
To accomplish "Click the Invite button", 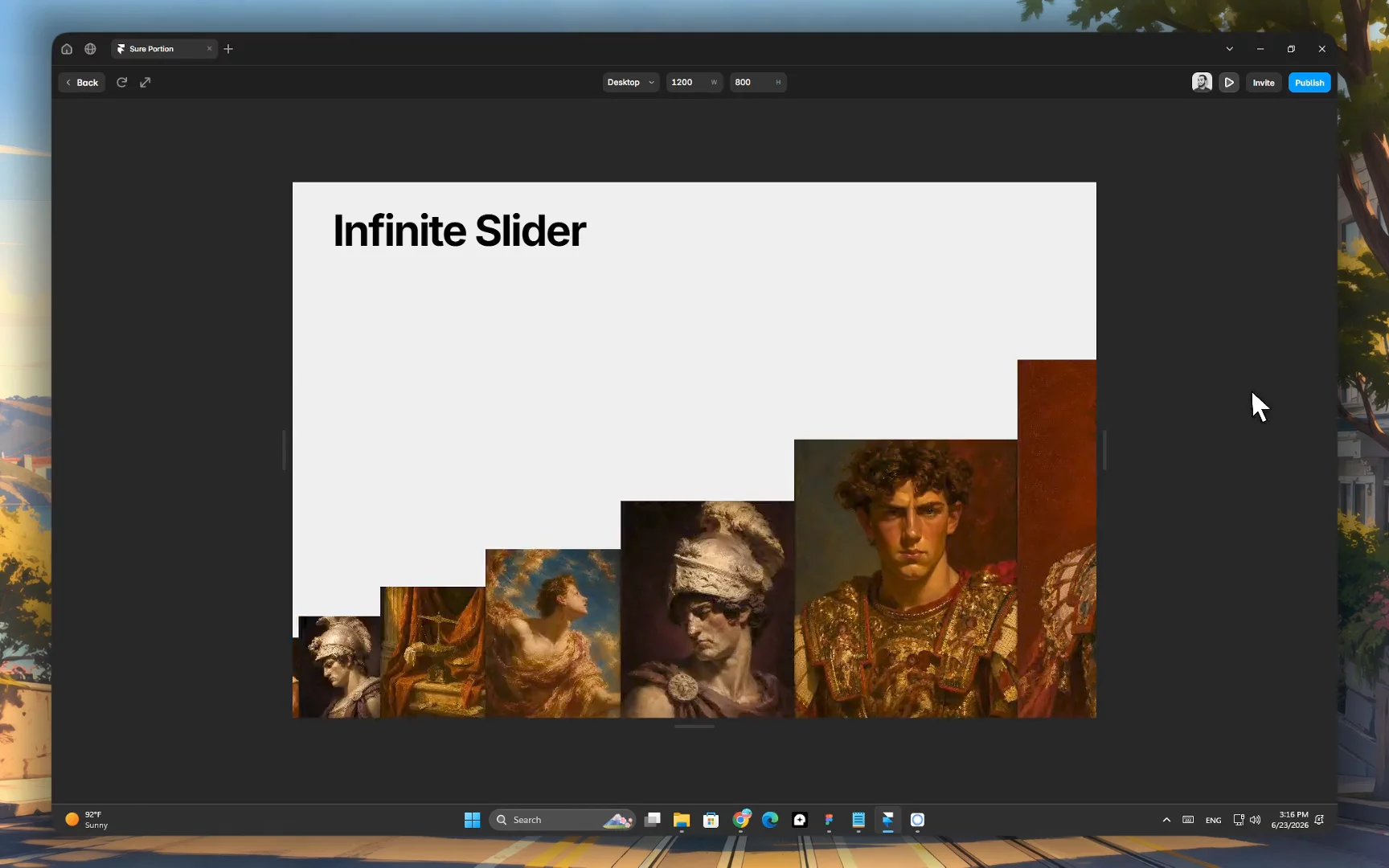I will tap(1264, 83).
